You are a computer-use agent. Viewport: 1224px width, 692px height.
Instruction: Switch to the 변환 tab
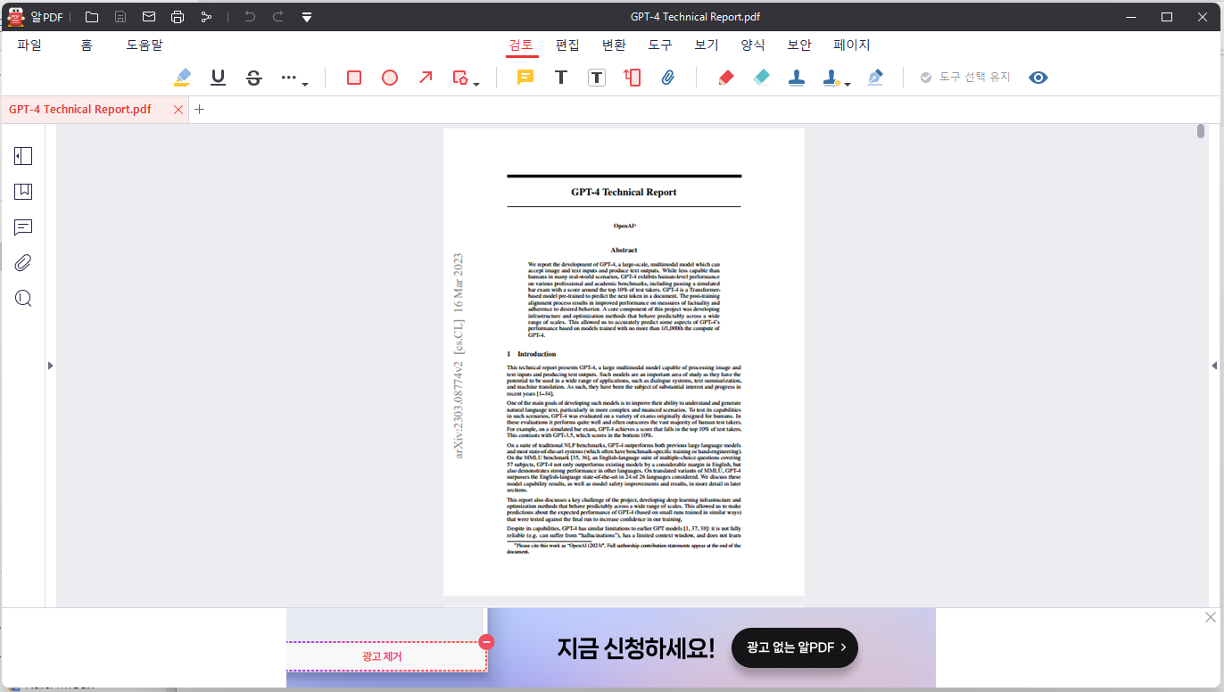(x=614, y=45)
